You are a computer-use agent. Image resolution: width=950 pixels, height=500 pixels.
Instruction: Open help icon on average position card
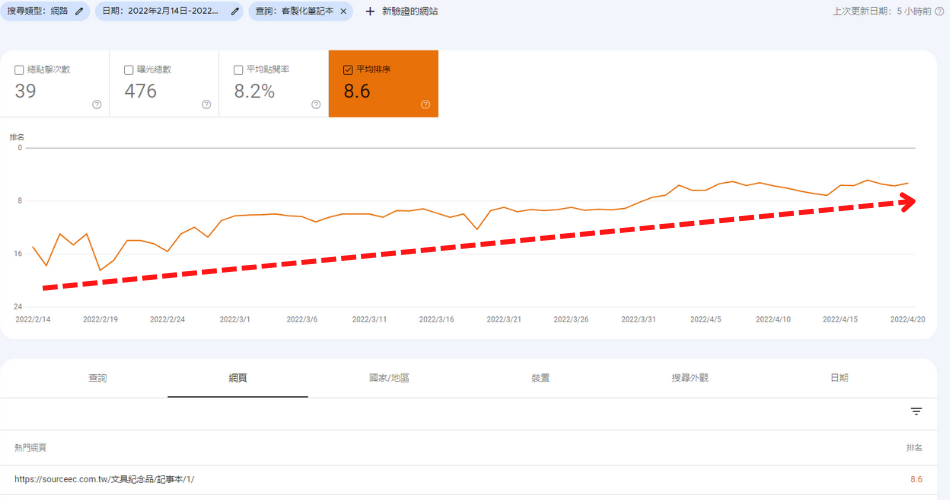(x=425, y=104)
